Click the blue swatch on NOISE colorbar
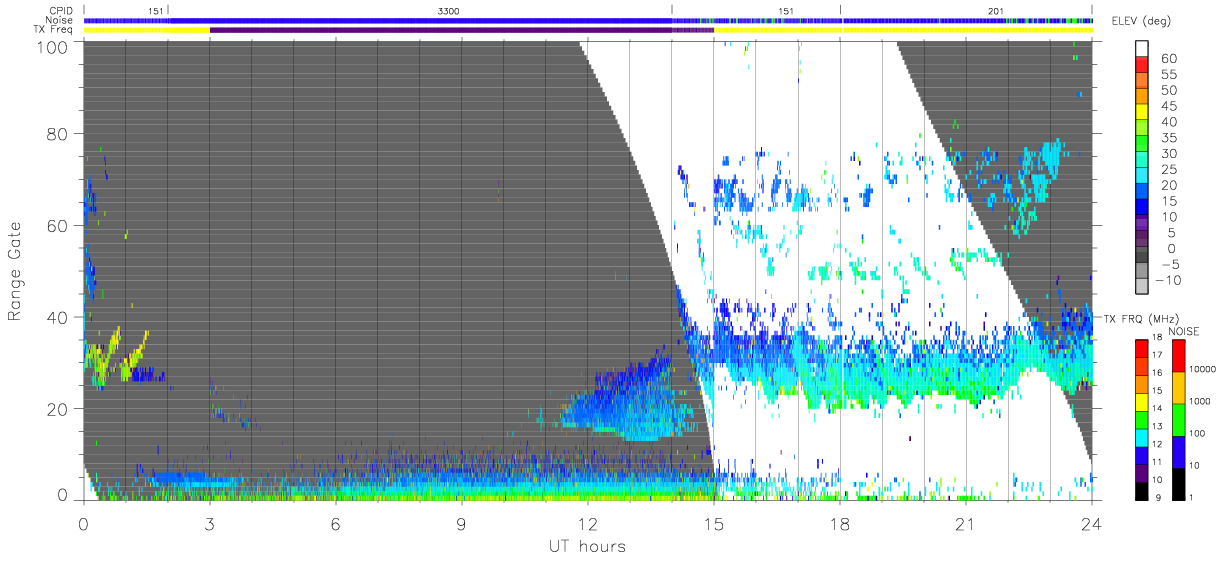Image resolution: width=1228 pixels, height=567 pixels. click(x=1177, y=450)
